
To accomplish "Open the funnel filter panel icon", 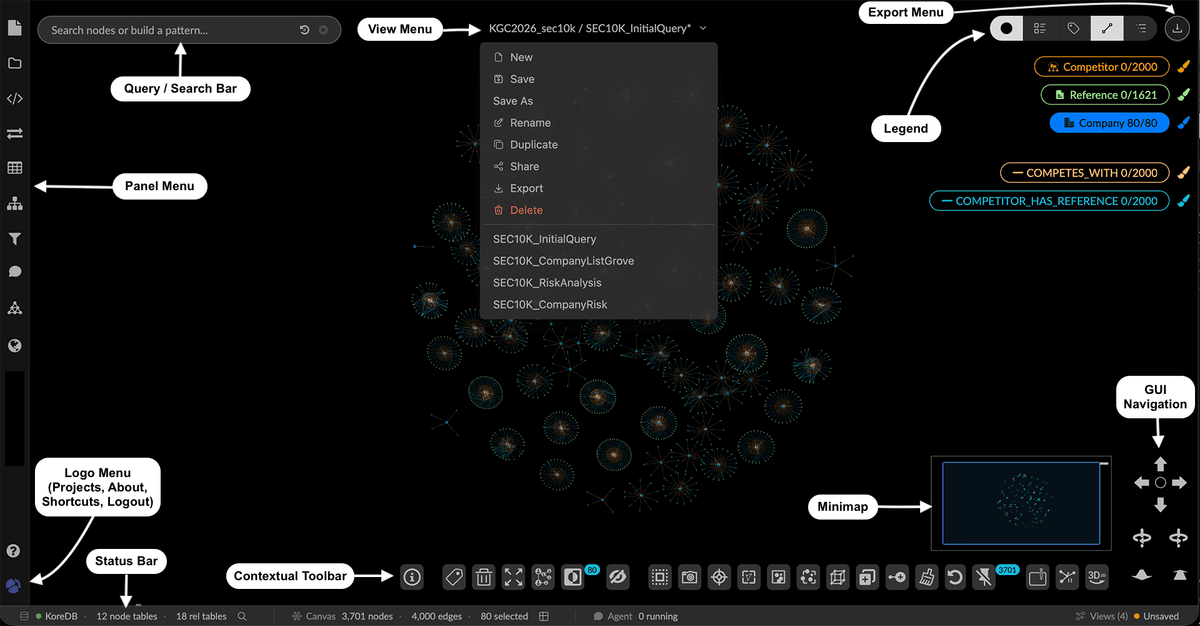I will click(x=15, y=239).
